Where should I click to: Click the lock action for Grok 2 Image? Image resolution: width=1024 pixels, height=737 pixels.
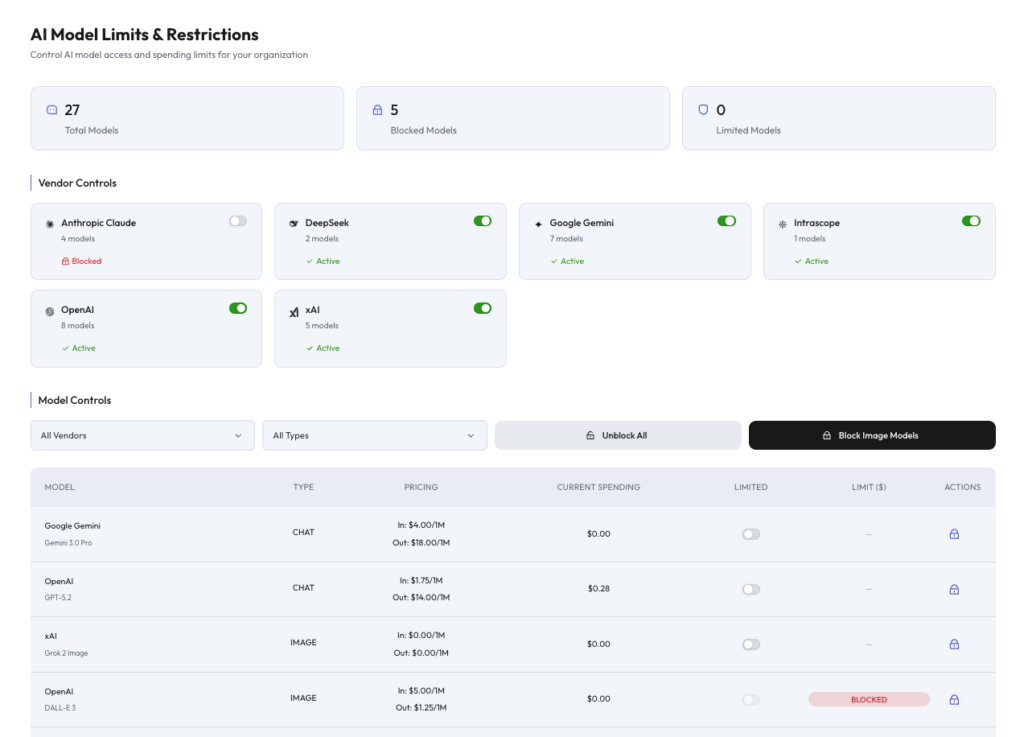pyautogui.click(x=953, y=644)
